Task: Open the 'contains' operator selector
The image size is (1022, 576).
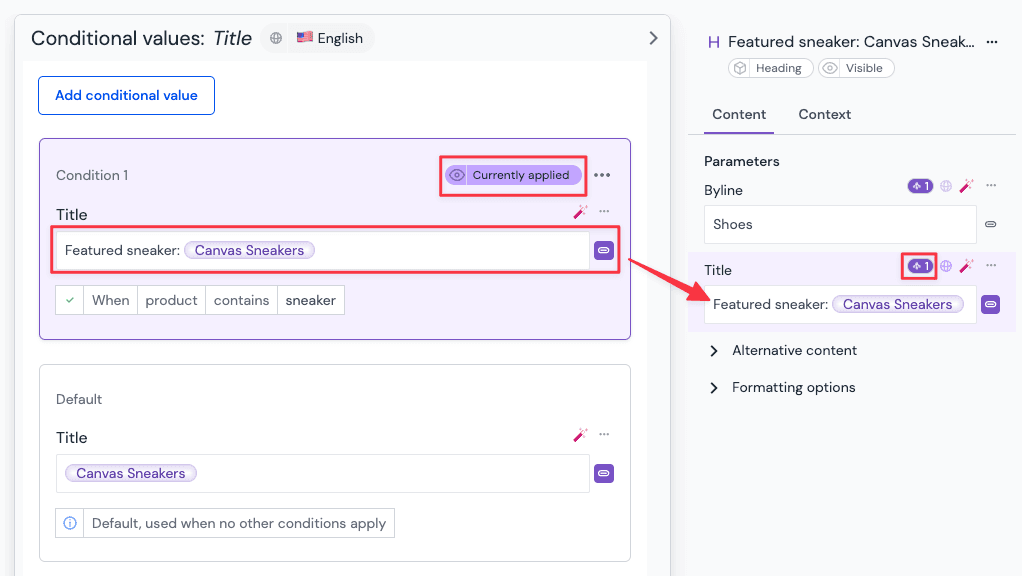Action: click(241, 300)
